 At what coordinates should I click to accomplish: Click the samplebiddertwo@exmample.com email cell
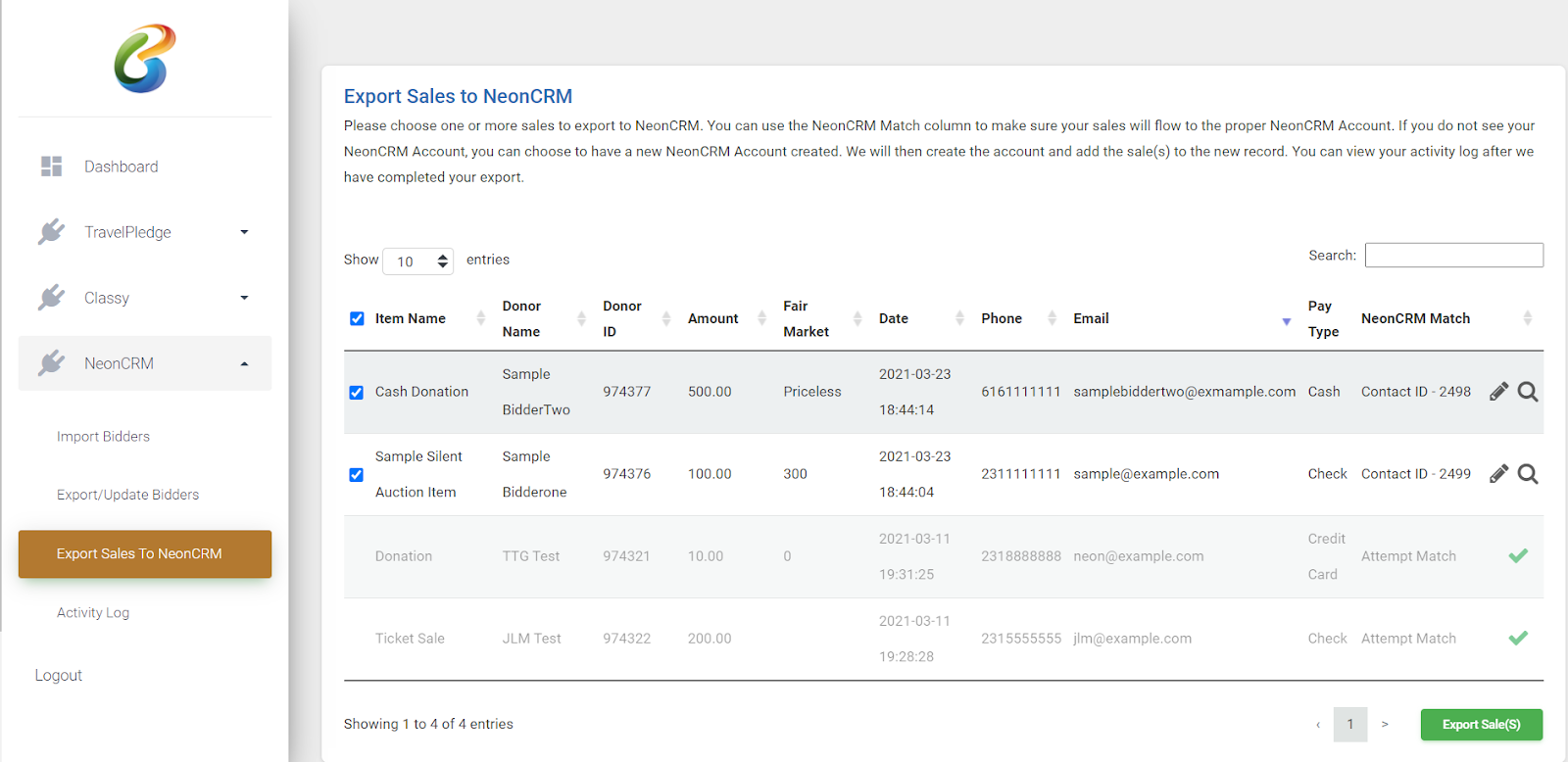(x=1184, y=392)
